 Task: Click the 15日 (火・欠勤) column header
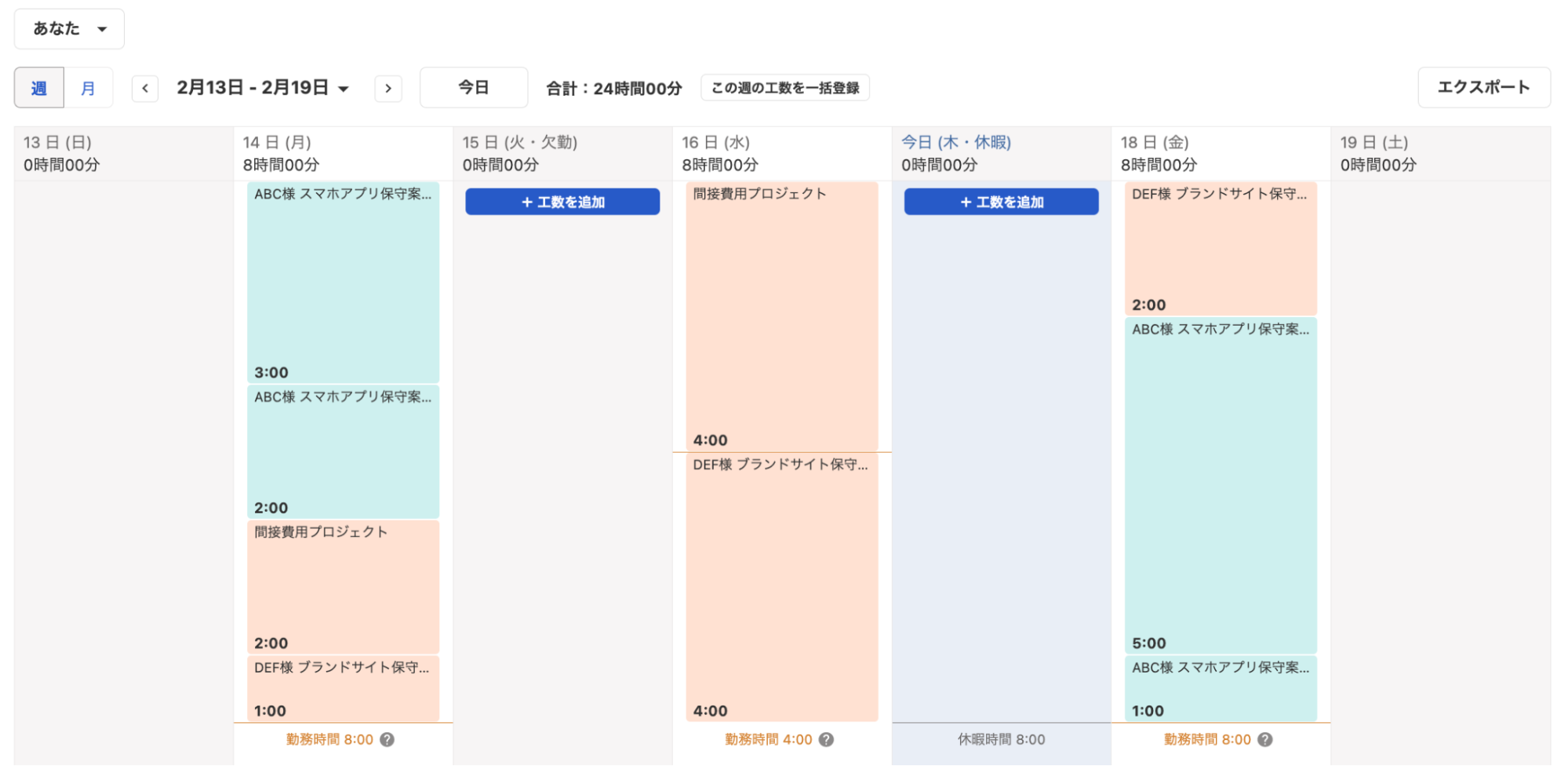click(562, 154)
